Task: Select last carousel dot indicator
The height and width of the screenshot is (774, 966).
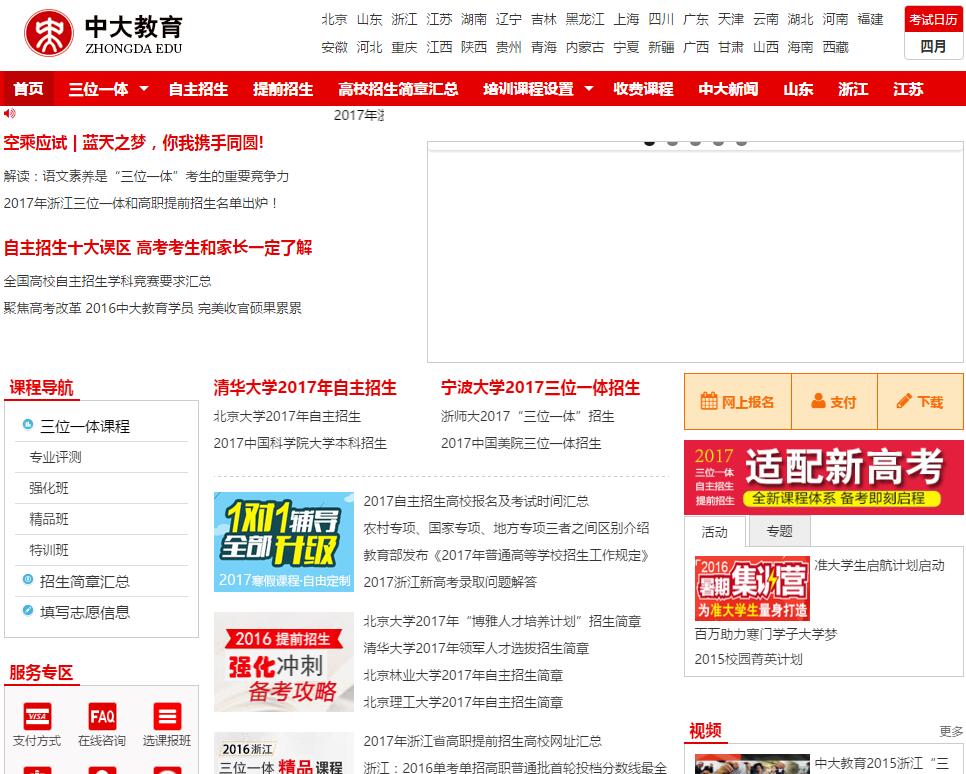Action: click(x=742, y=142)
